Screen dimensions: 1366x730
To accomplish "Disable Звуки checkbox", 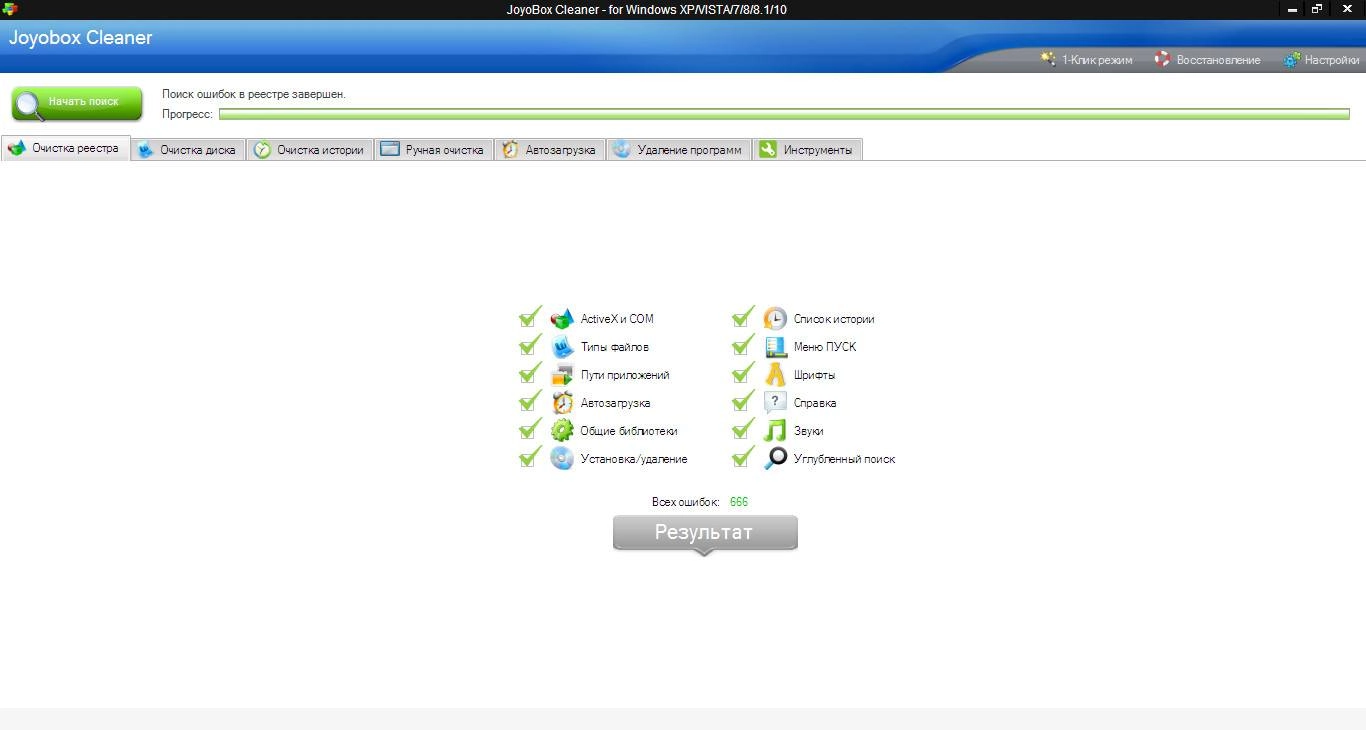I will click(743, 429).
